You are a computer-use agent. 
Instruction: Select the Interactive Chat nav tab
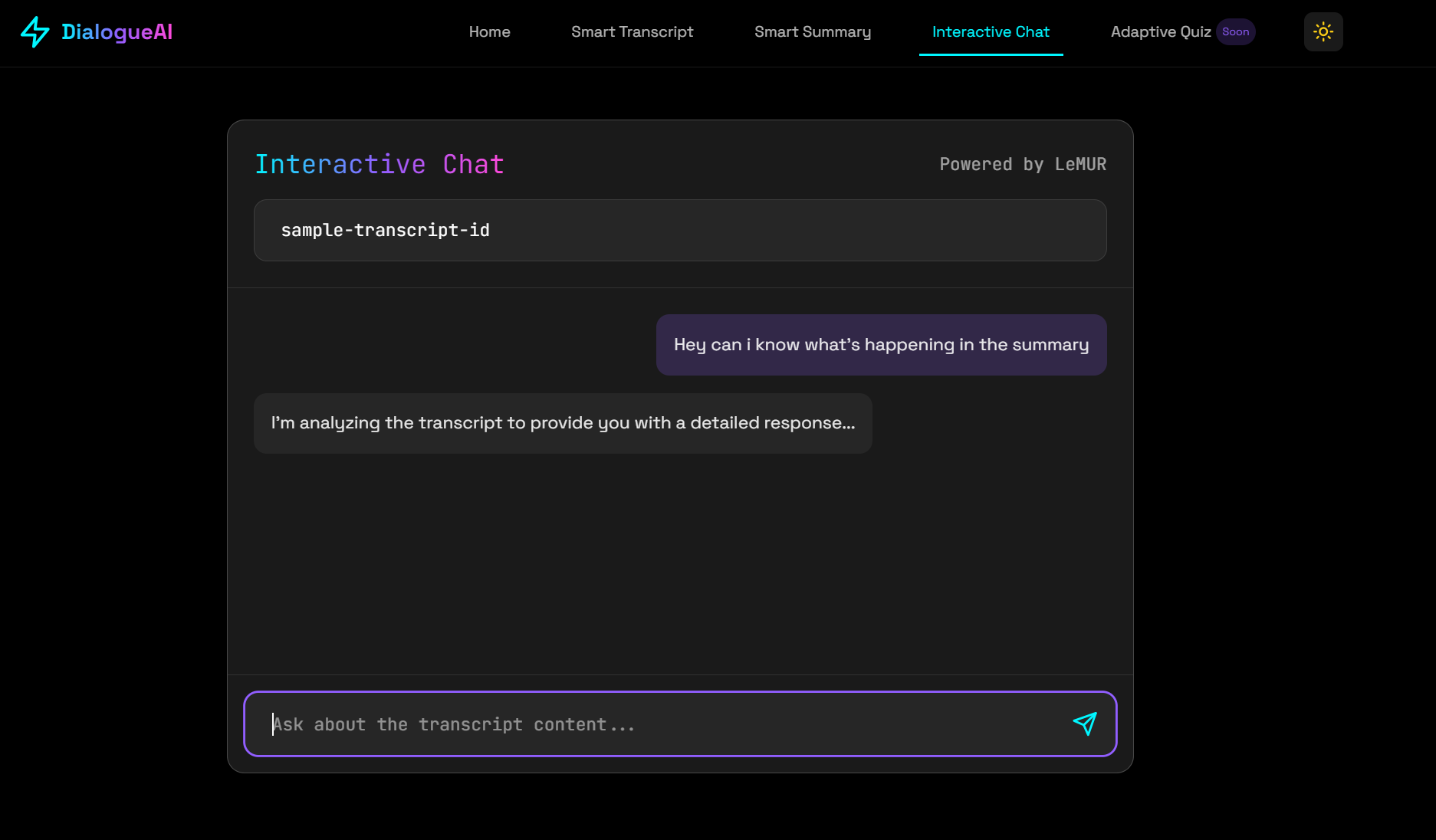pos(990,32)
